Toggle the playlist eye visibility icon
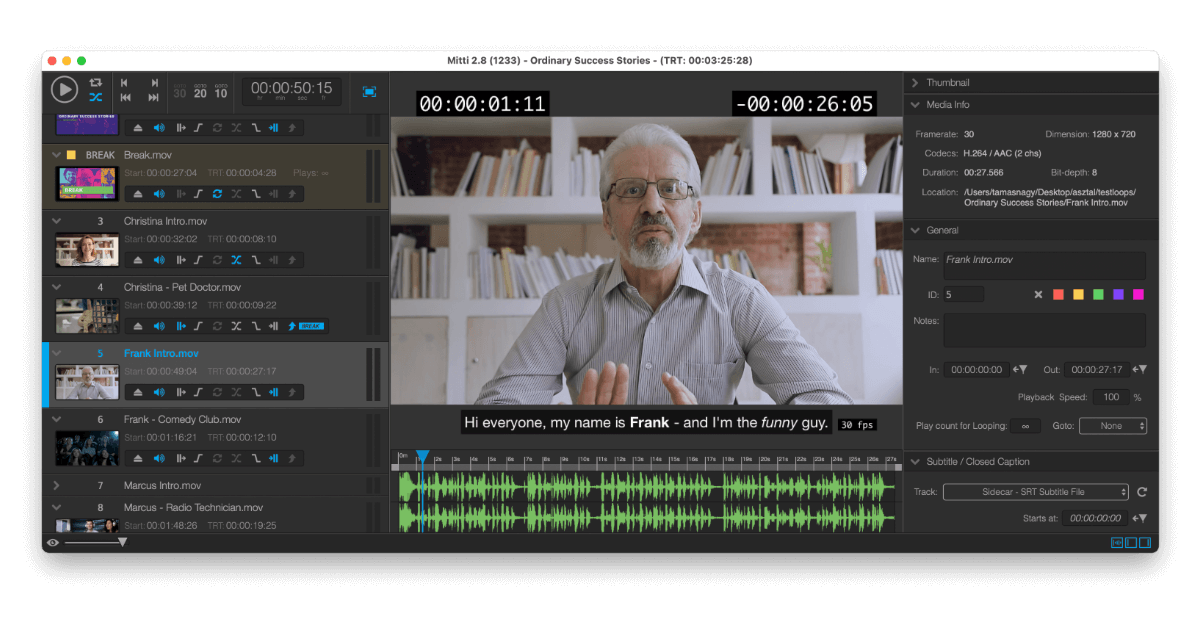1200x630 pixels. pyautogui.click(x=52, y=543)
